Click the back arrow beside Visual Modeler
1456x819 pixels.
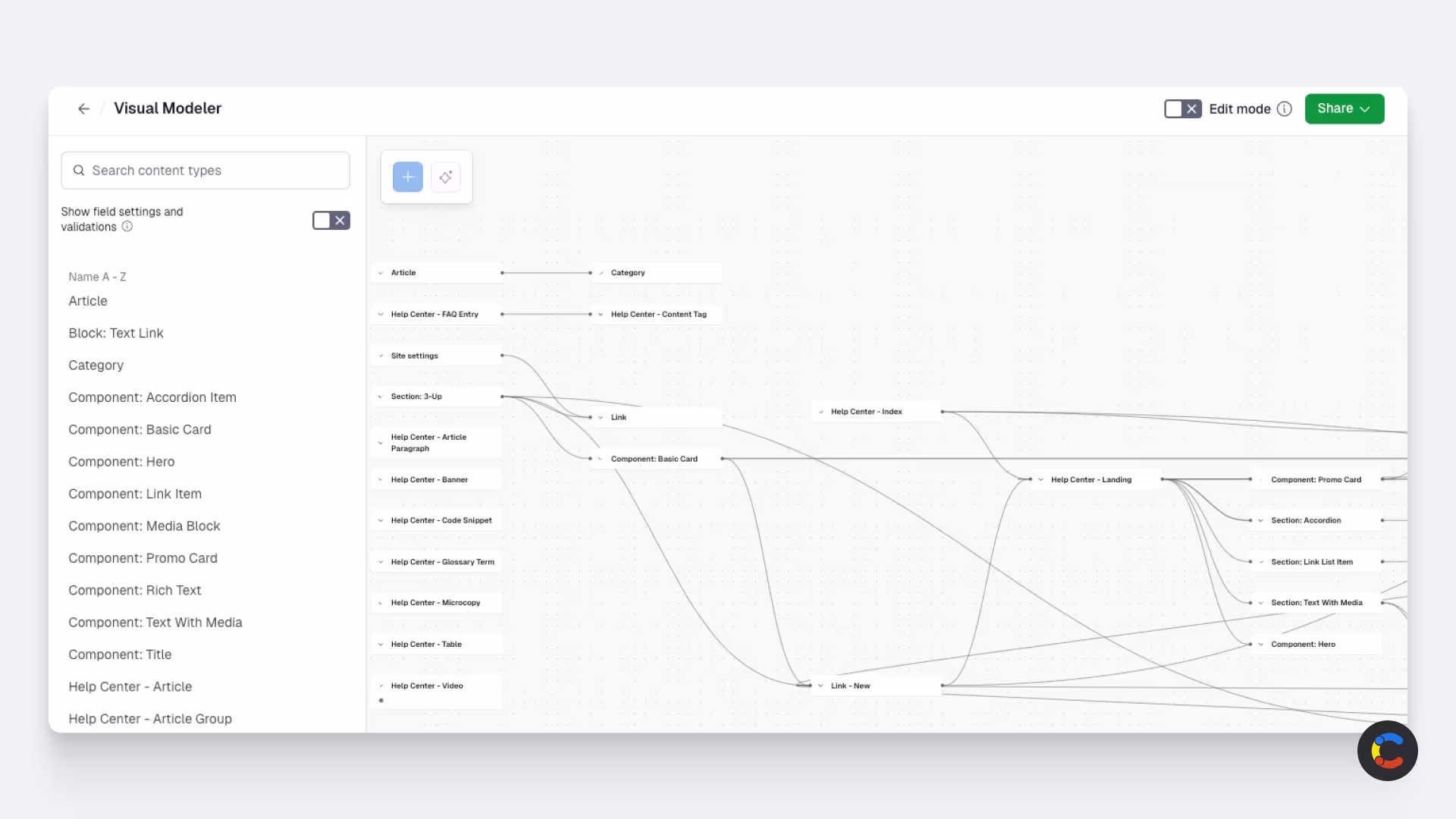coord(83,109)
